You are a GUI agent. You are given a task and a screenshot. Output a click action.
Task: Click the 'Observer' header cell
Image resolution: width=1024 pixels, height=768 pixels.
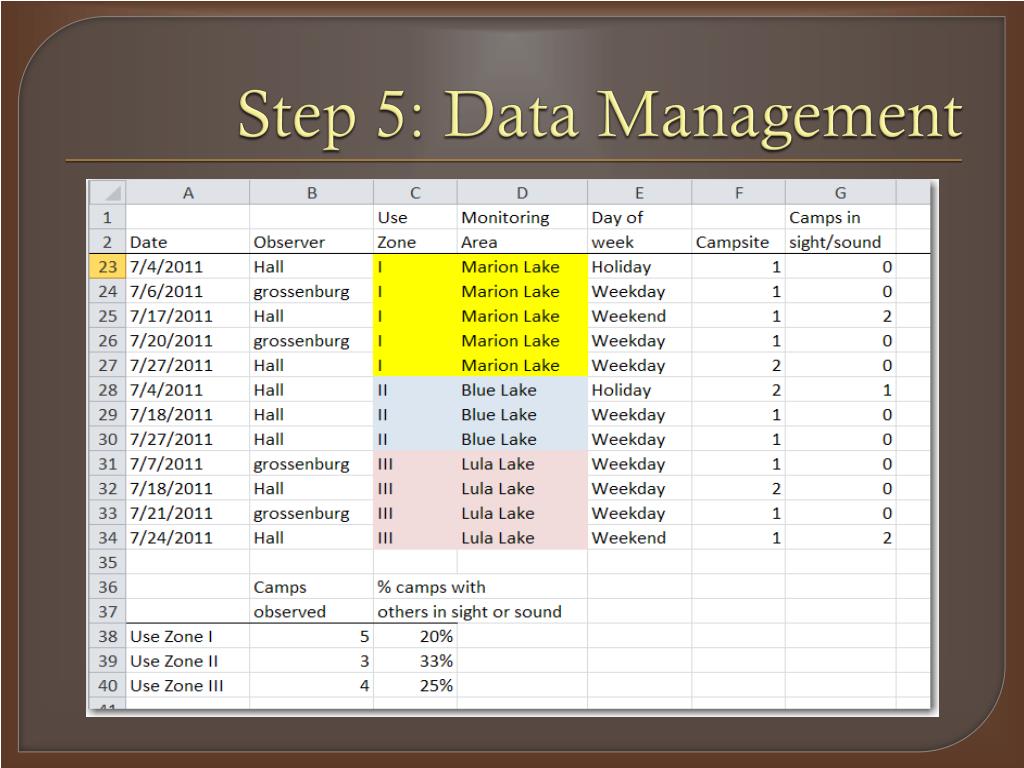pos(312,242)
